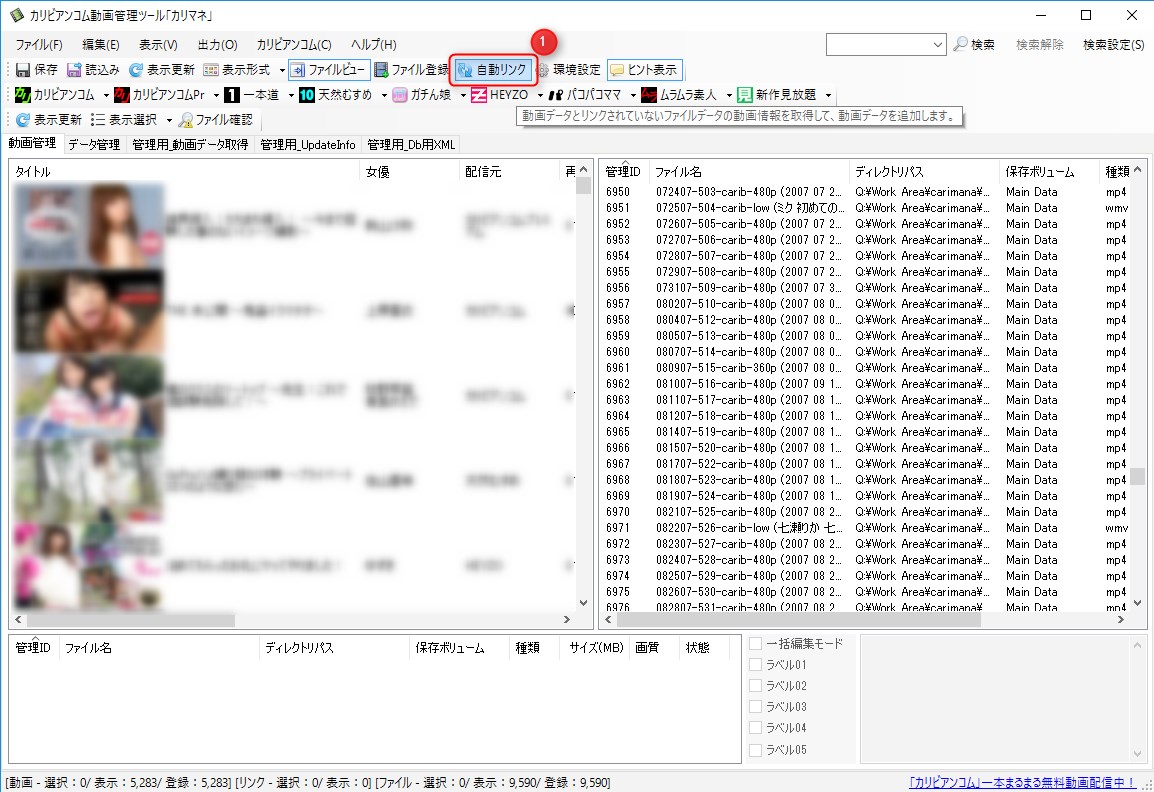Select the 読込み (Load) icon
This screenshot has width=1154, height=792.
[x=84, y=69]
